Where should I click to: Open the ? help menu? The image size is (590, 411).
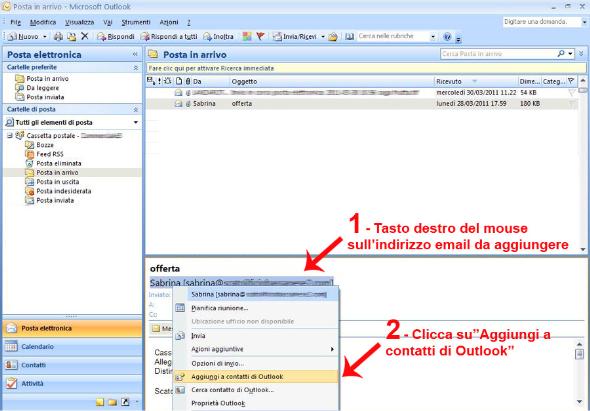pos(189,22)
